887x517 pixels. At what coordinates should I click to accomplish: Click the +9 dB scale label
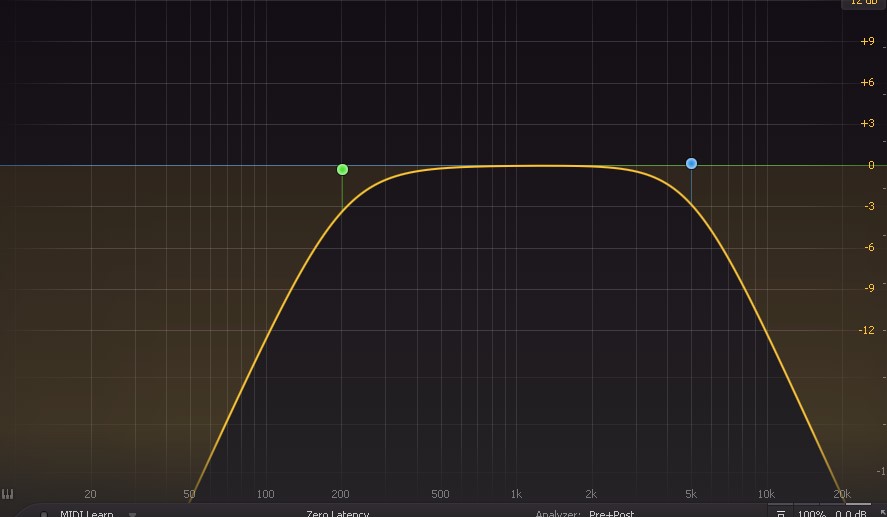tap(867, 41)
